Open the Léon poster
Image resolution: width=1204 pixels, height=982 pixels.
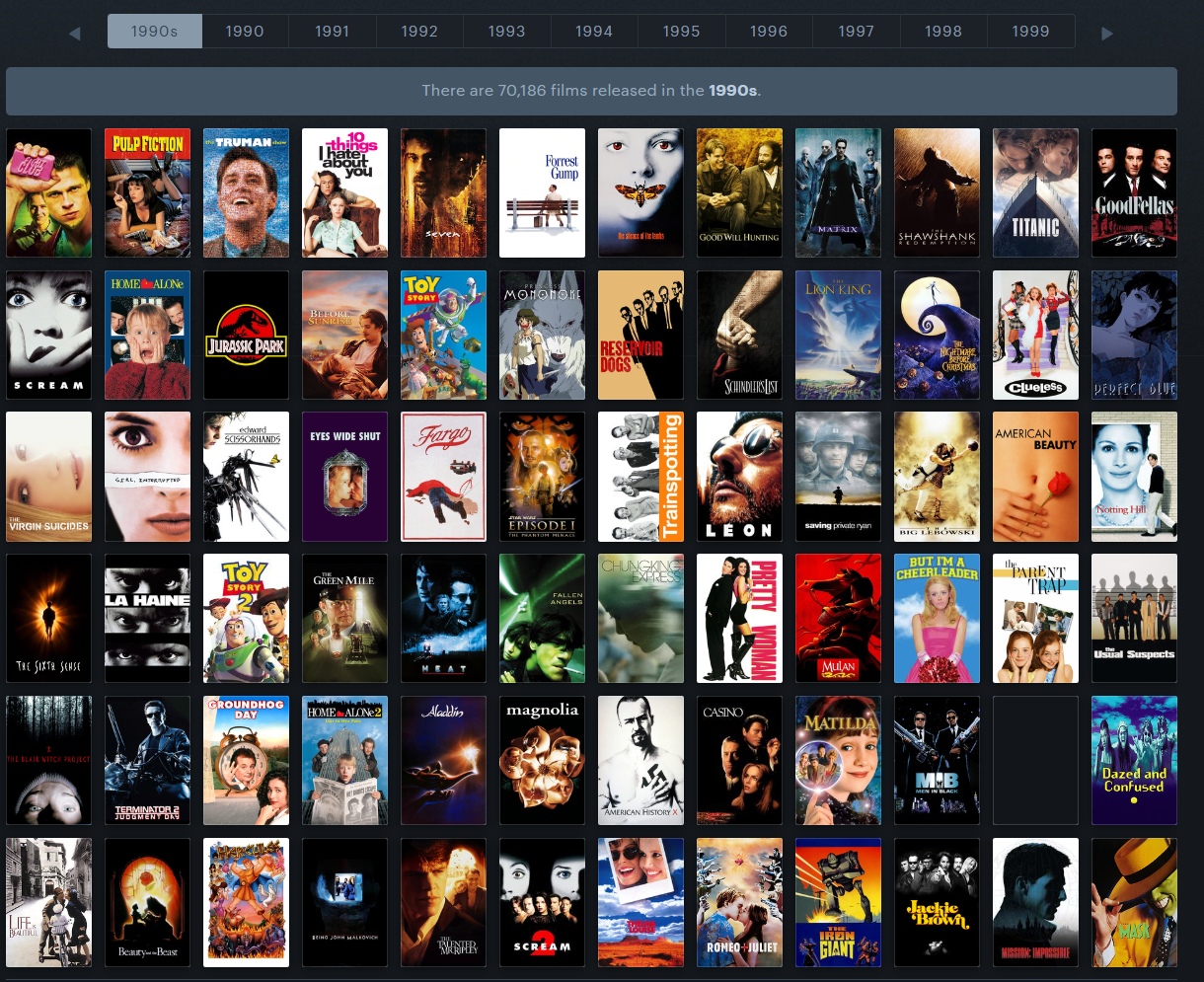point(740,477)
